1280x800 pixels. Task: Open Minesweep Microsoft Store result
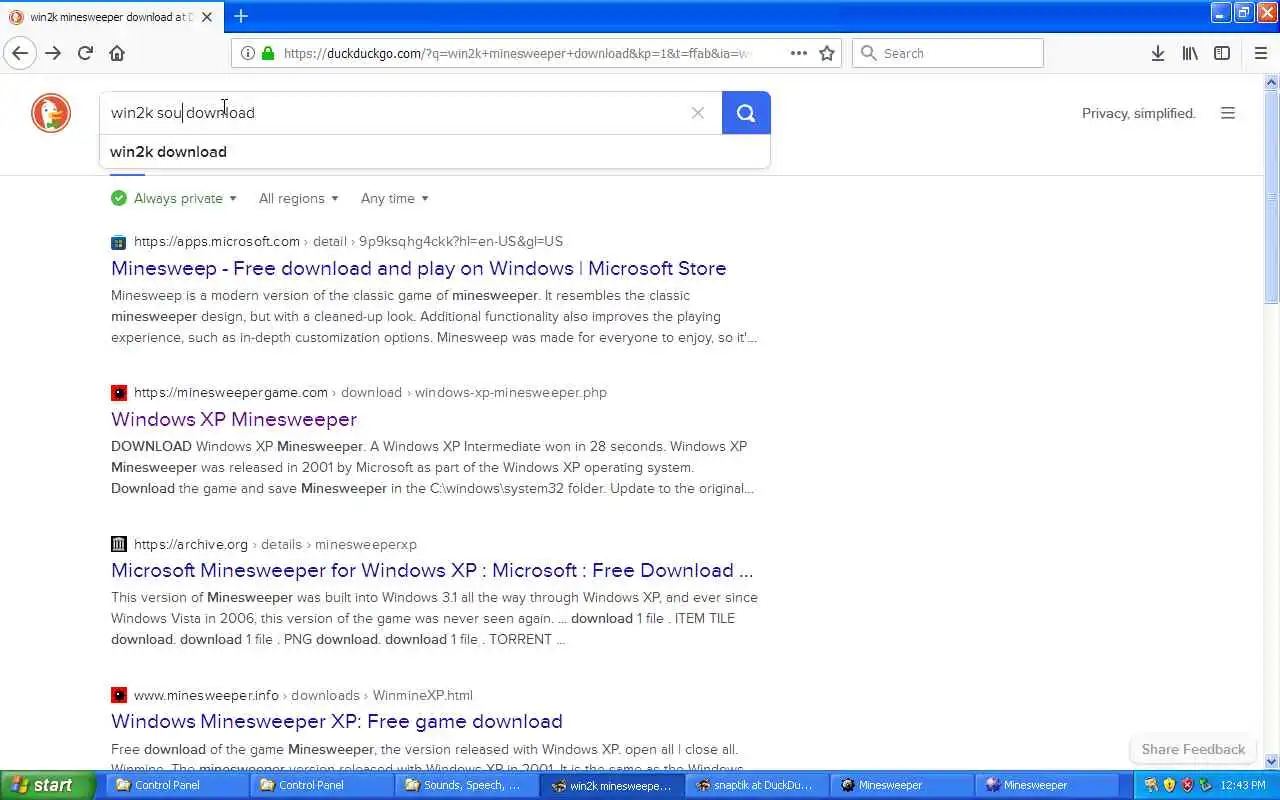pos(418,268)
